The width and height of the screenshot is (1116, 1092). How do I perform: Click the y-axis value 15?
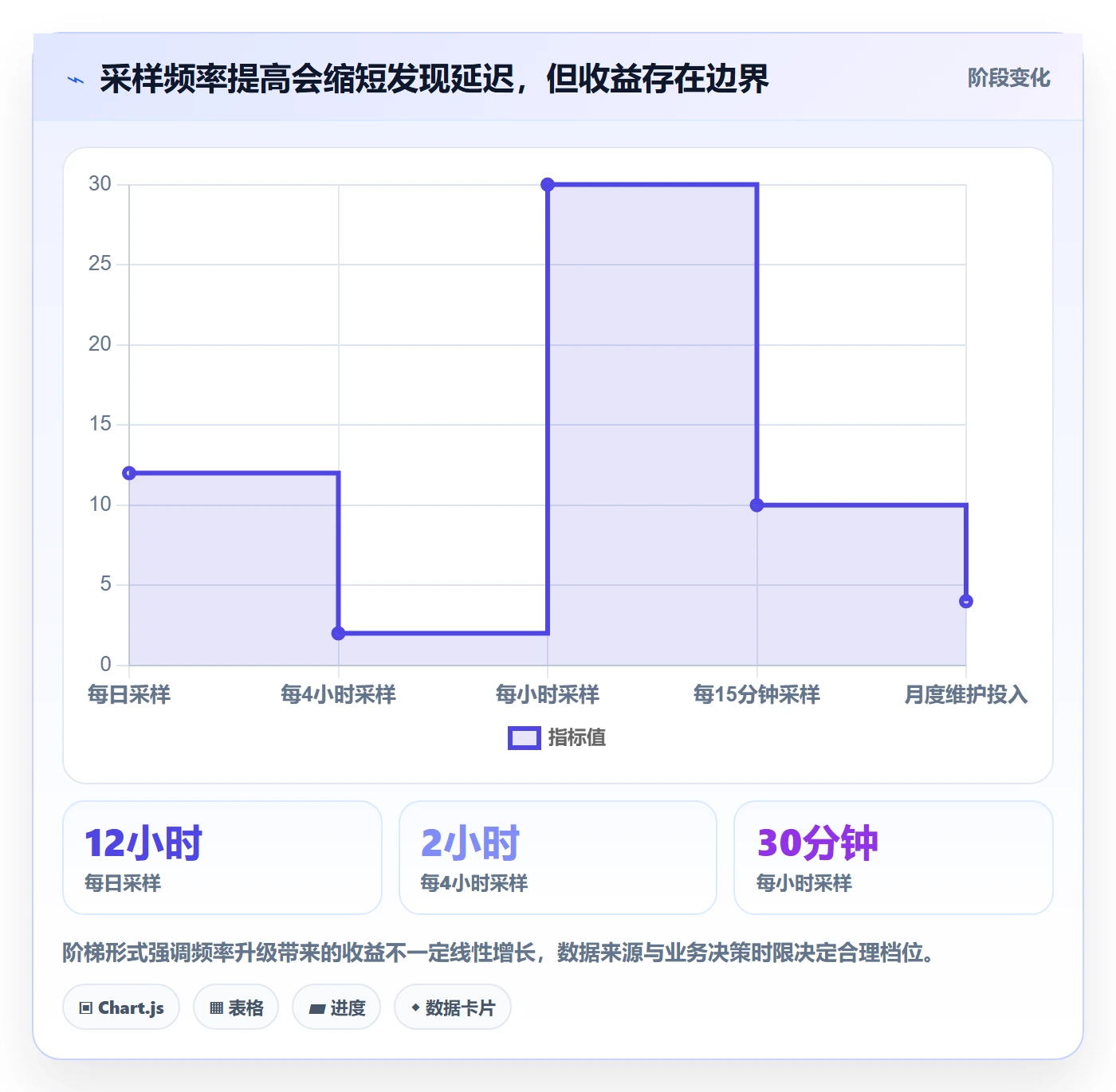point(100,424)
